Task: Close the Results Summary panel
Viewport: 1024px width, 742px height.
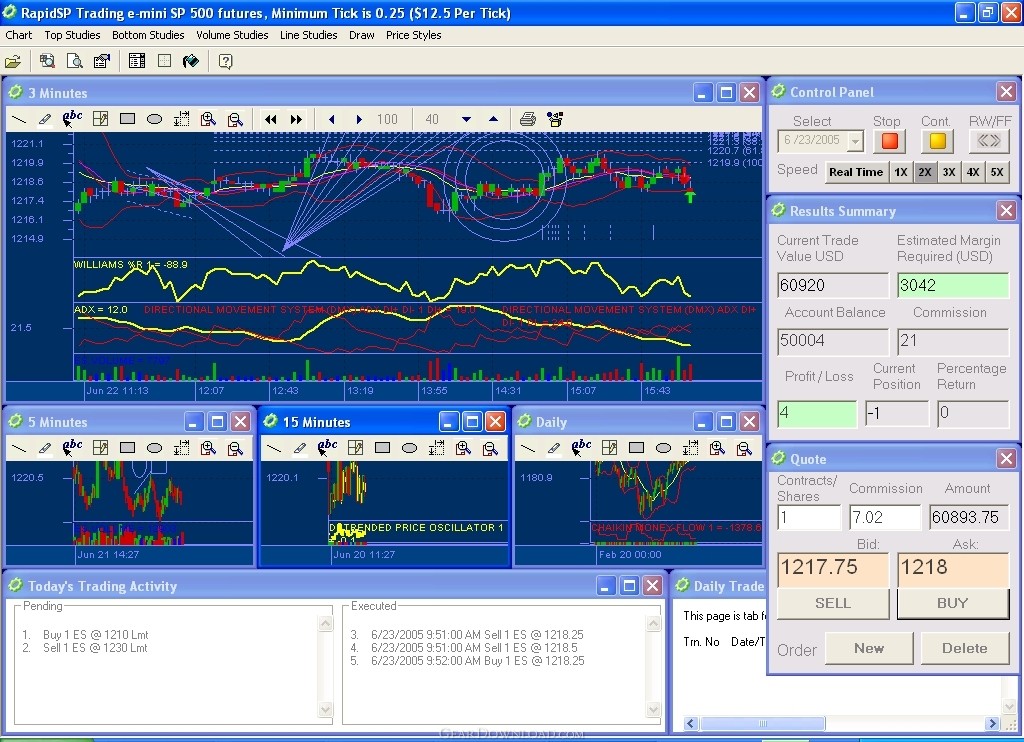Action: click(x=1006, y=210)
